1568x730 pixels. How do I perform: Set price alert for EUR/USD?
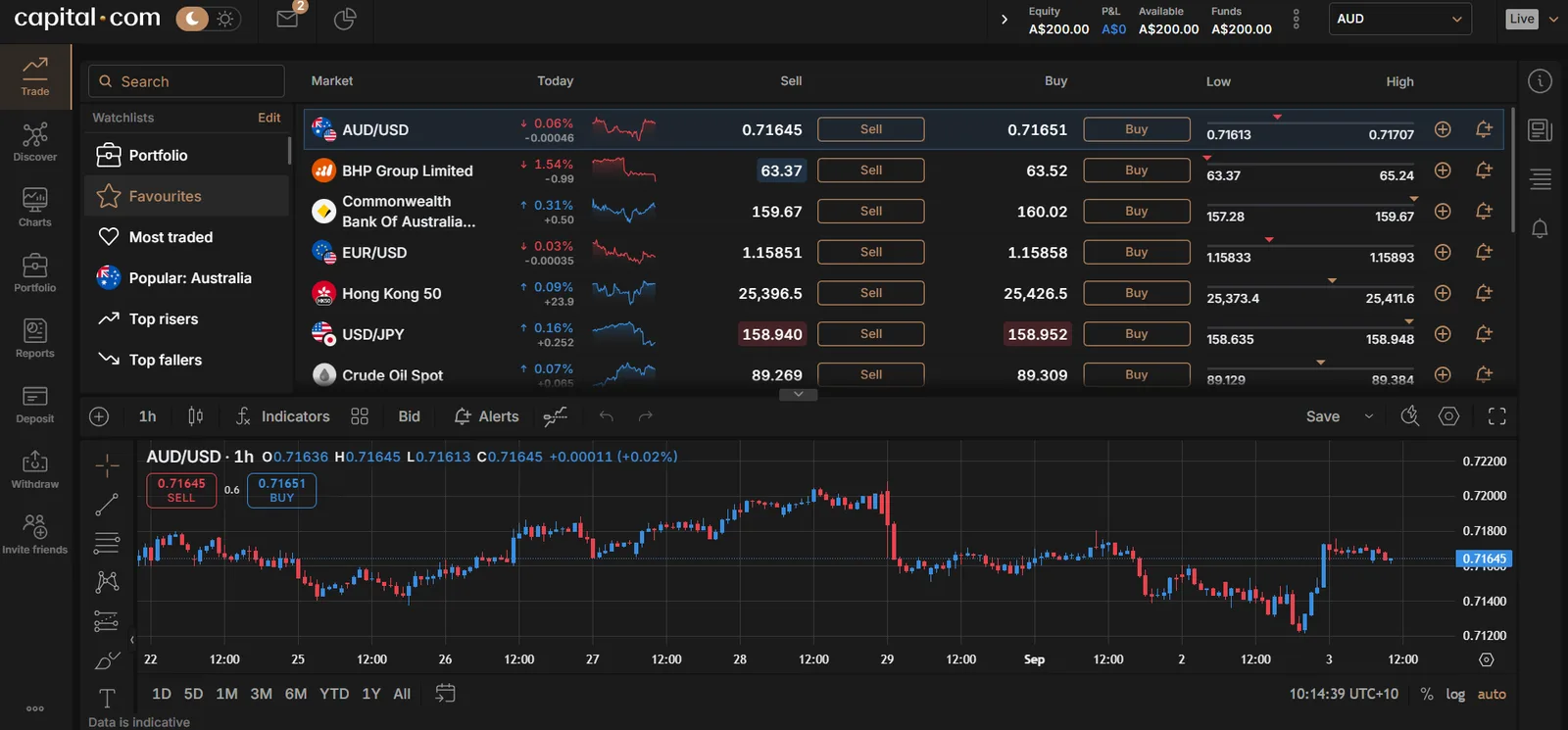pos(1484,252)
